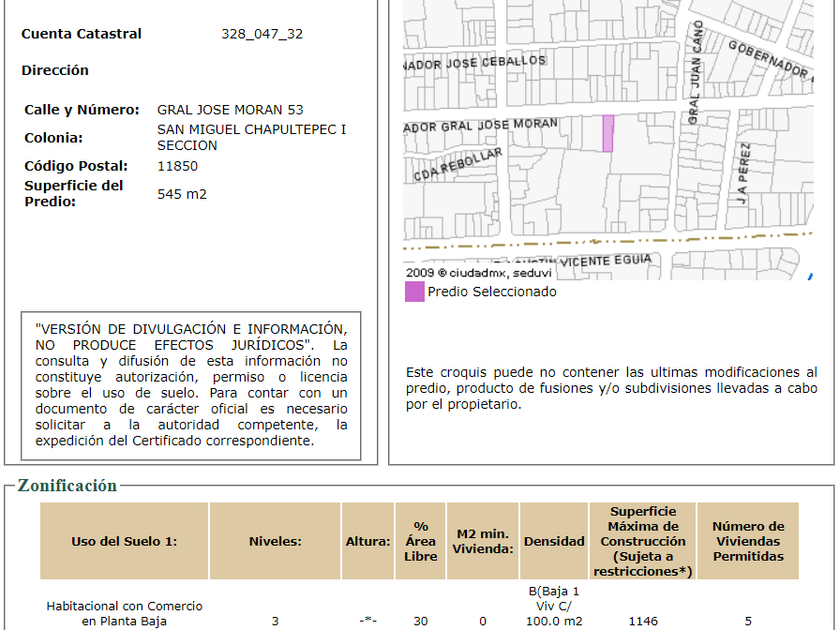Click the highlighted pink parcel on the map
This screenshot has width=840, height=630.
coord(607,134)
